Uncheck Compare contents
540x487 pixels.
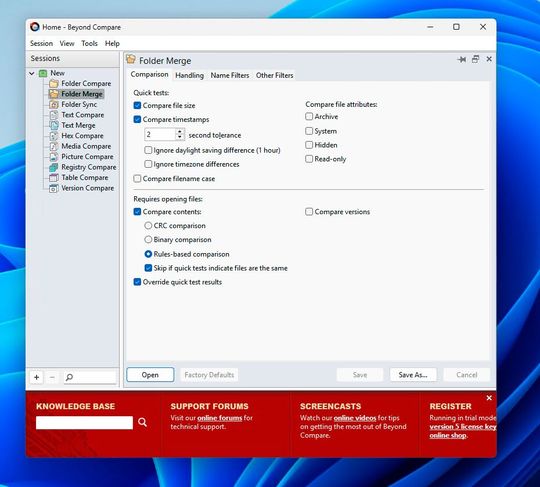pyautogui.click(x=137, y=211)
